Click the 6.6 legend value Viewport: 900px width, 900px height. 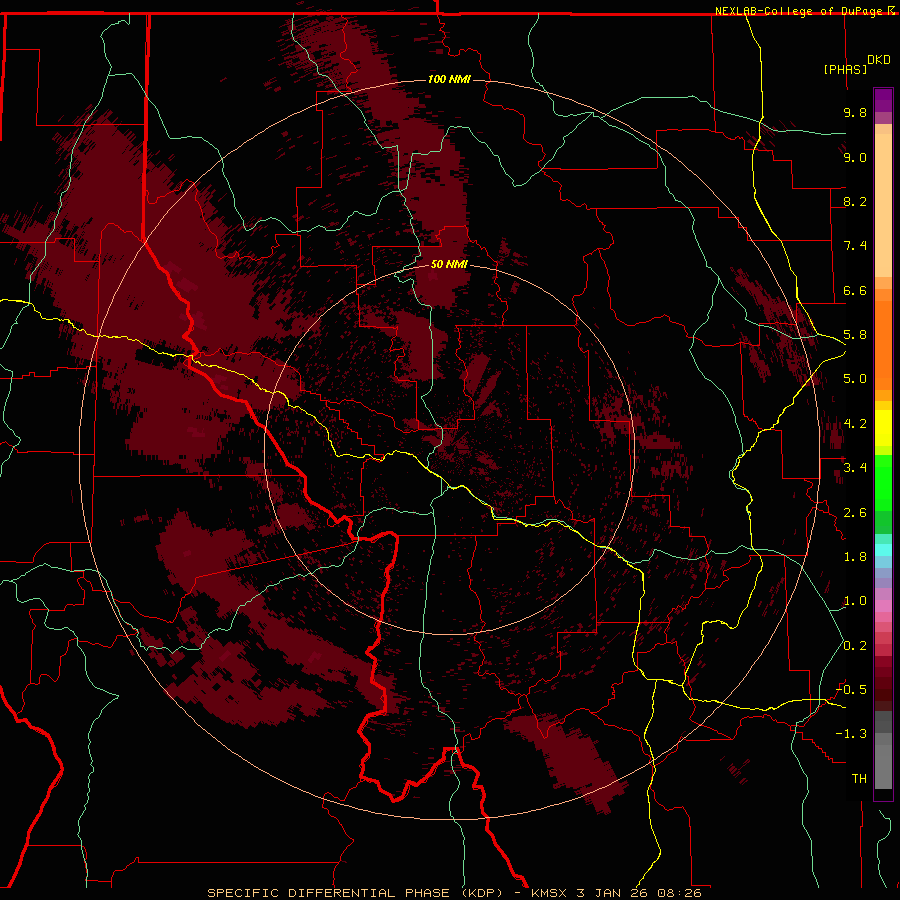(x=855, y=290)
